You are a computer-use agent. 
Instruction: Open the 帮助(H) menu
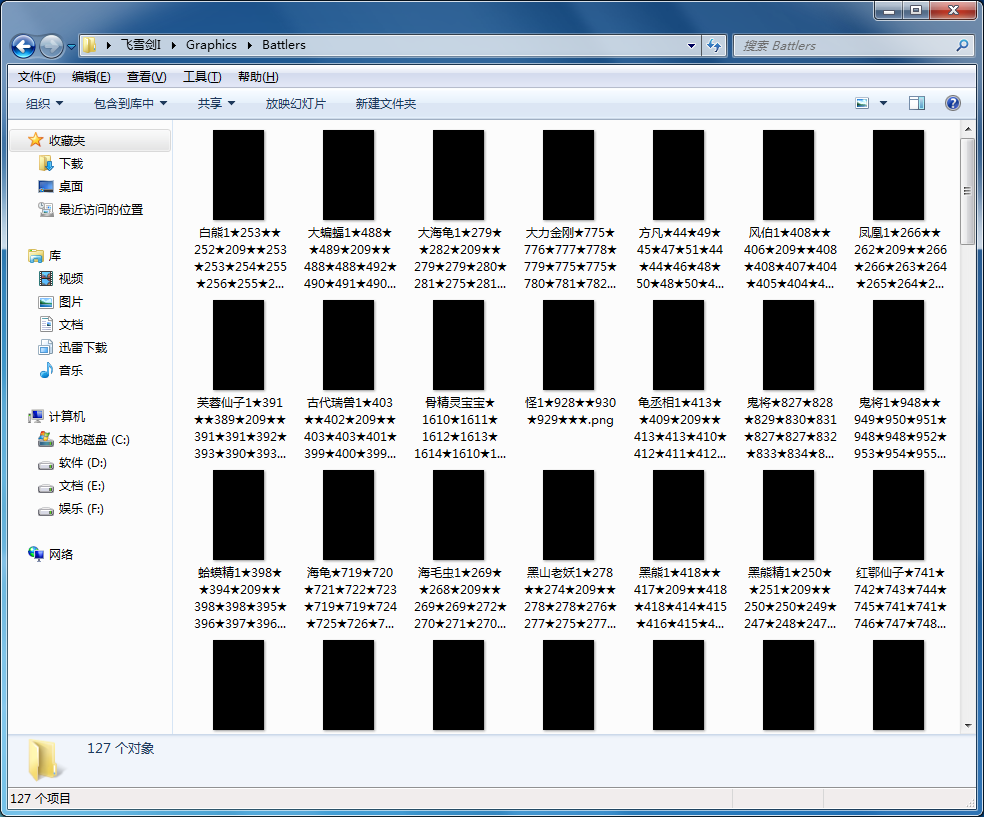[258, 77]
